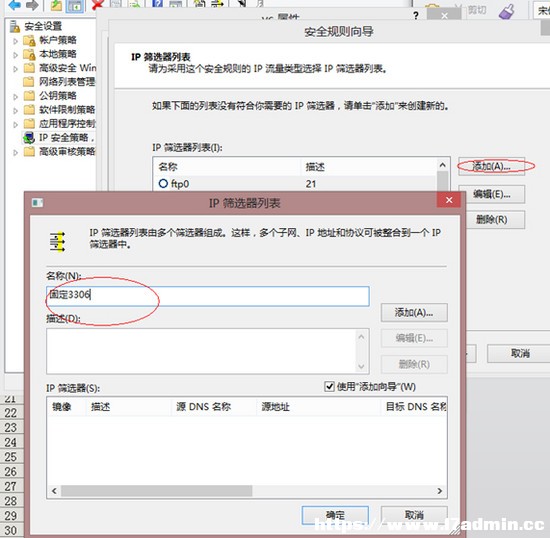
Task: Click the back arrow toolbar icon
Action: point(15,5)
